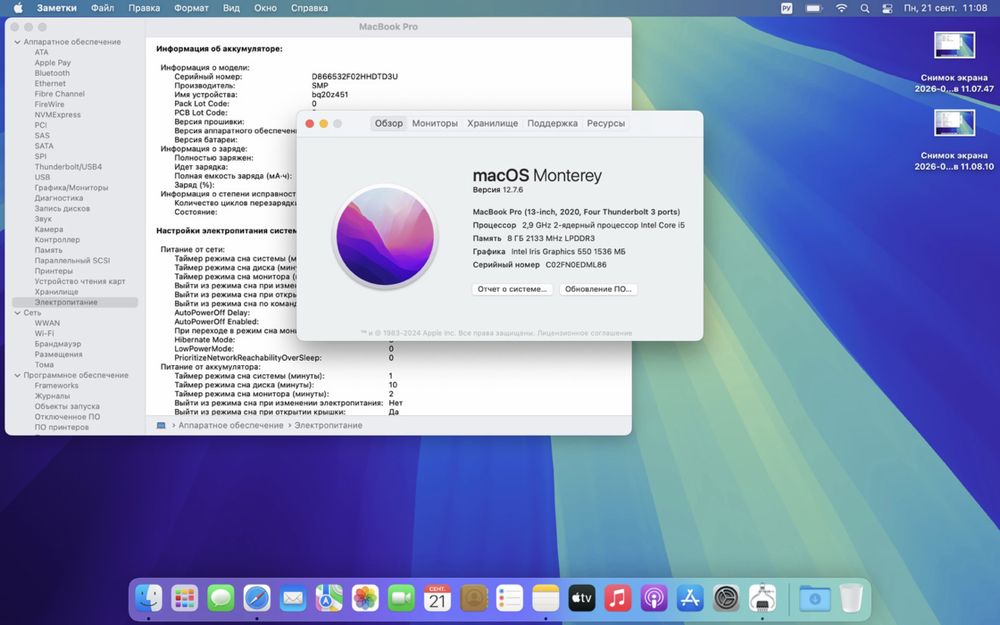Open the РУ input source menu

click(x=786, y=8)
